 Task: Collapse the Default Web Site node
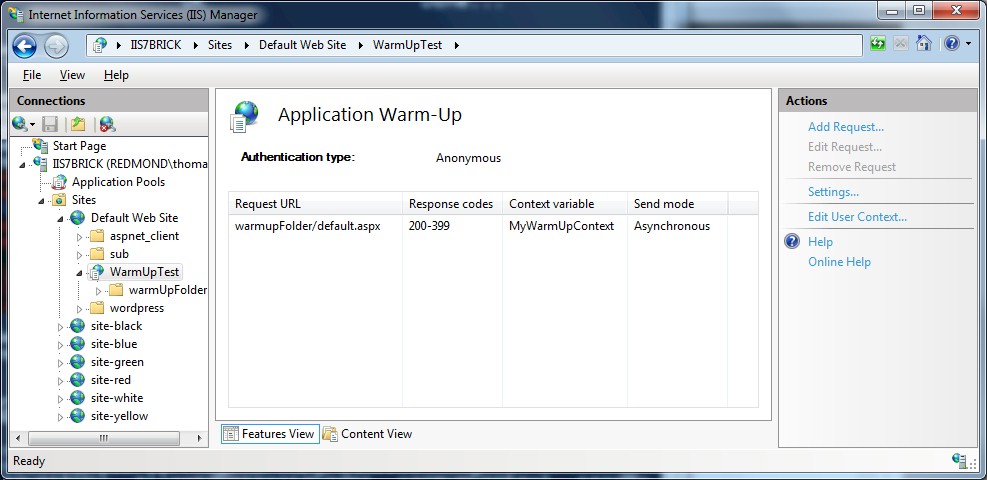[x=61, y=219]
